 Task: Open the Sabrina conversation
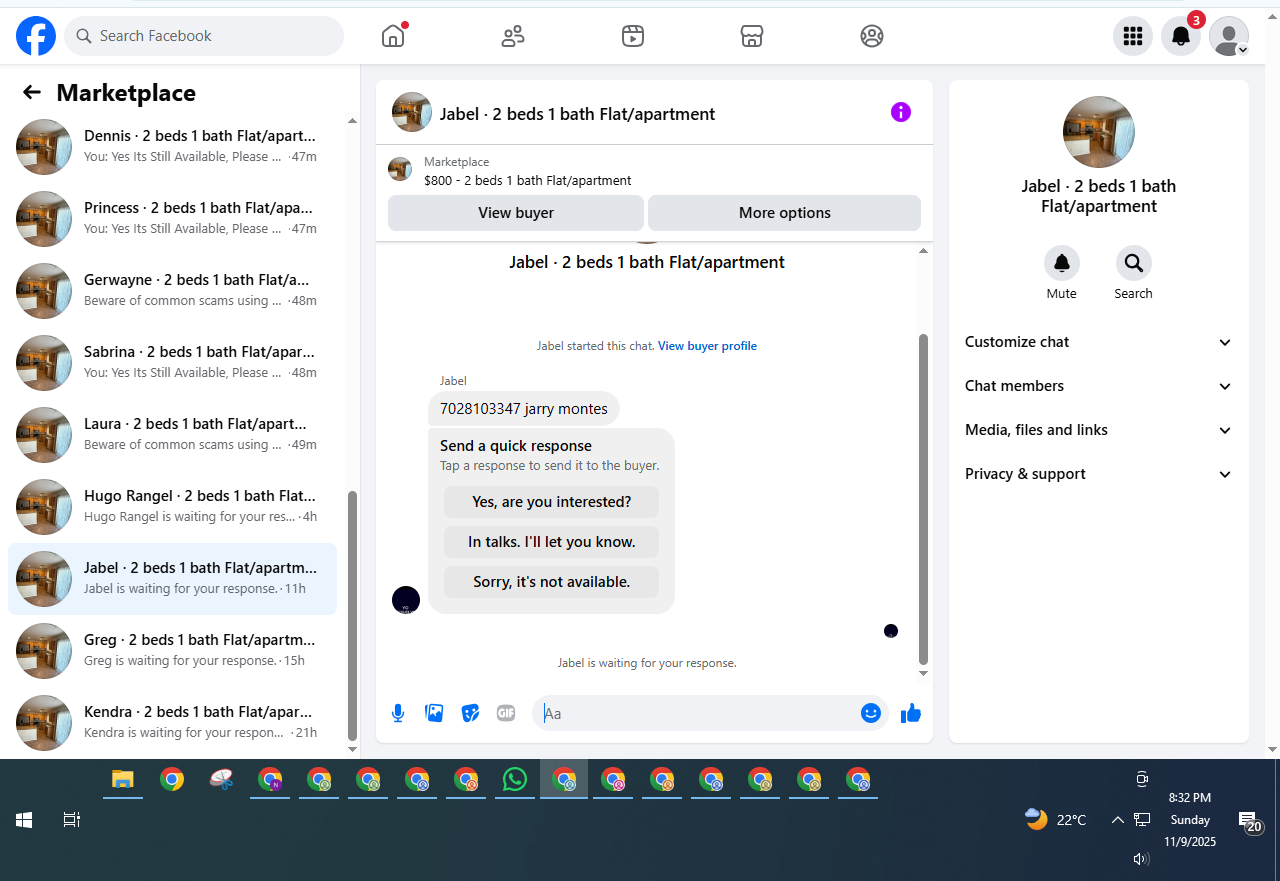tap(172, 363)
